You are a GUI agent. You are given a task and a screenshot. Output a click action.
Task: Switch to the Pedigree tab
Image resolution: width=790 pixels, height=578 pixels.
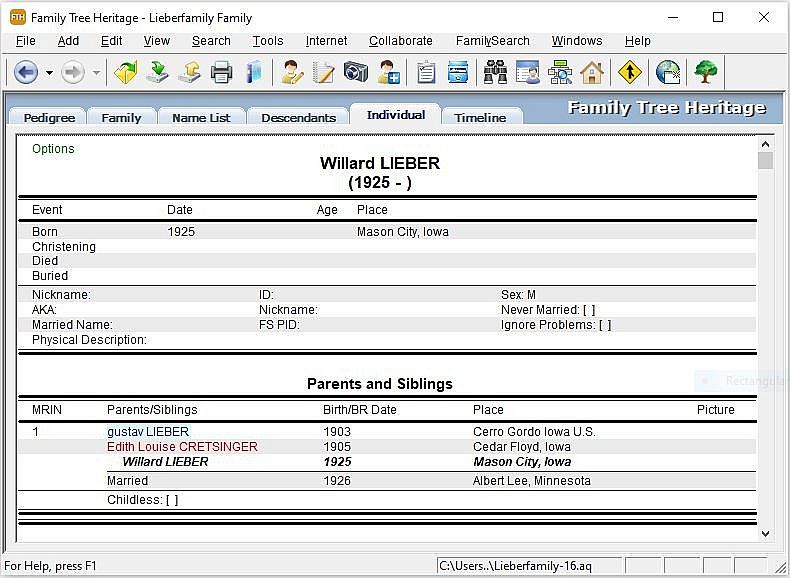pyautogui.click(x=49, y=117)
